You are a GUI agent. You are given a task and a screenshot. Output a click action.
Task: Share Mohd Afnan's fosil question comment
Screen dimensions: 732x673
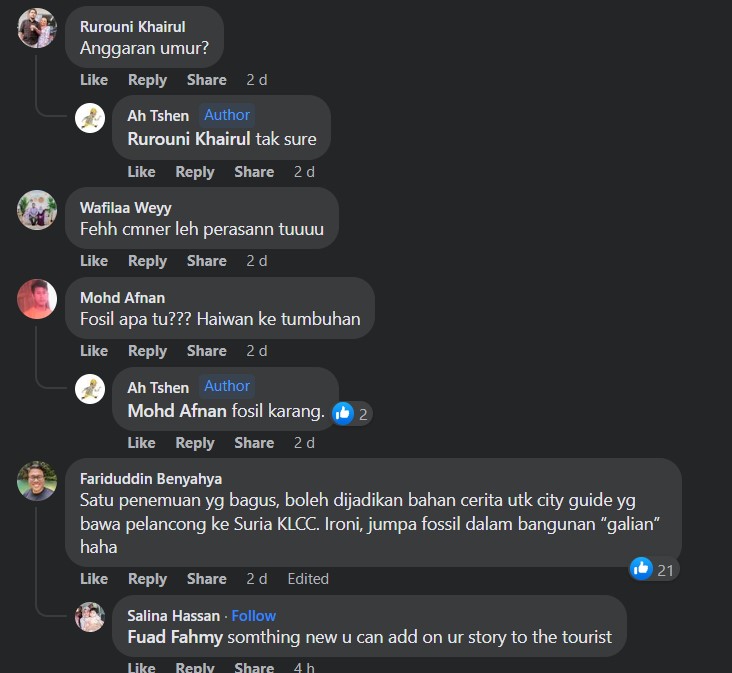point(206,351)
